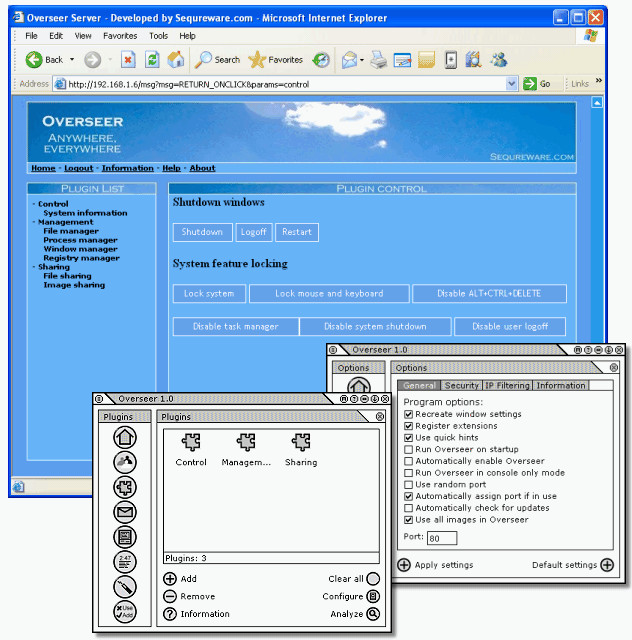Click the Back arrow in Internet Explorer

click(x=34, y=60)
